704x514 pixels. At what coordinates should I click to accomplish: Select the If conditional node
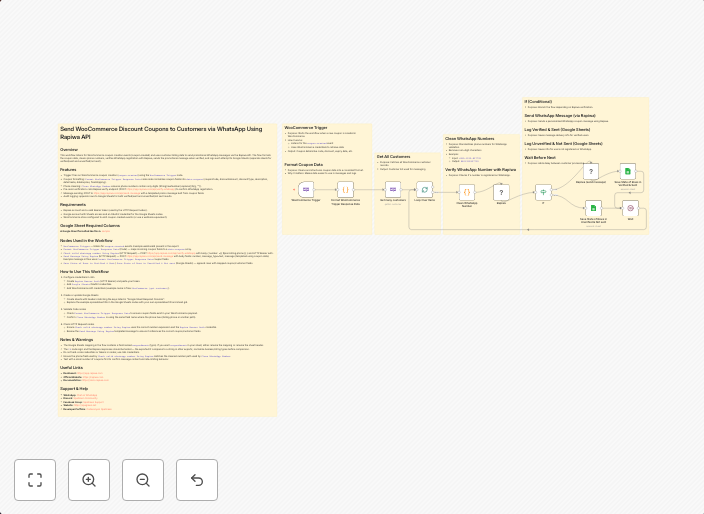click(x=543, y=191)
